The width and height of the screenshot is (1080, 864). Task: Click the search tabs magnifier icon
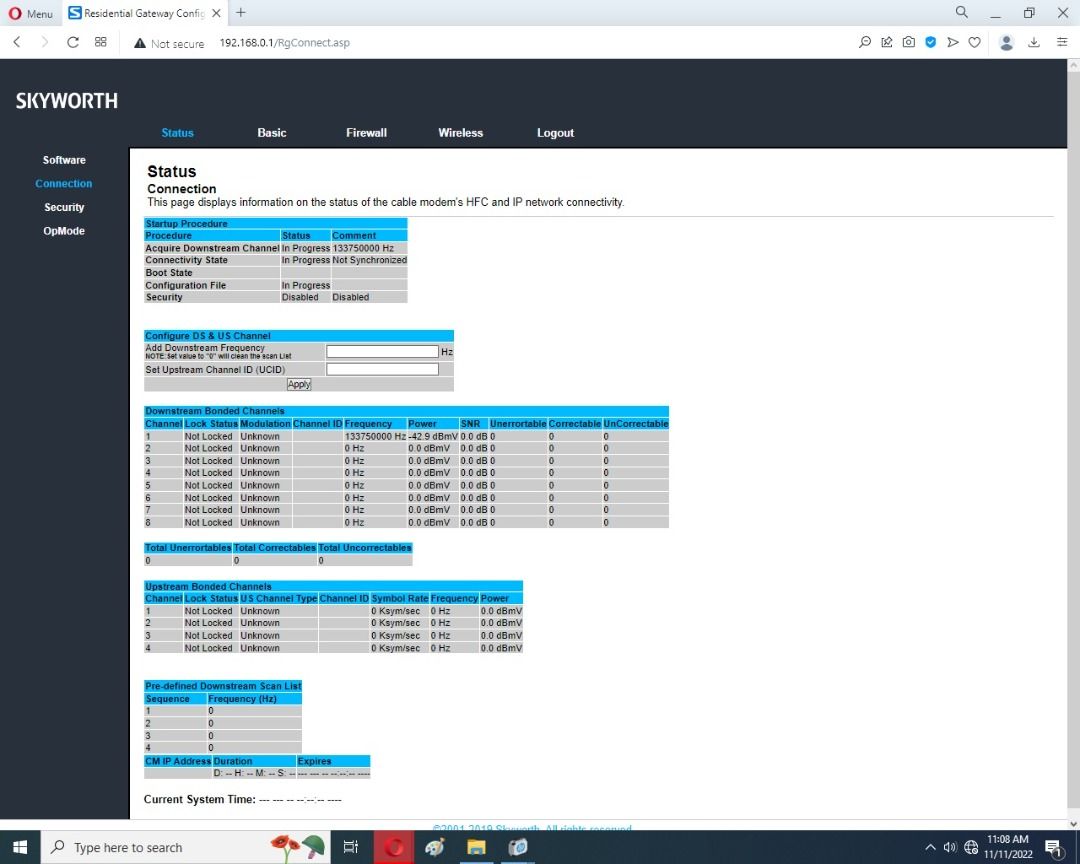point(962,13)
